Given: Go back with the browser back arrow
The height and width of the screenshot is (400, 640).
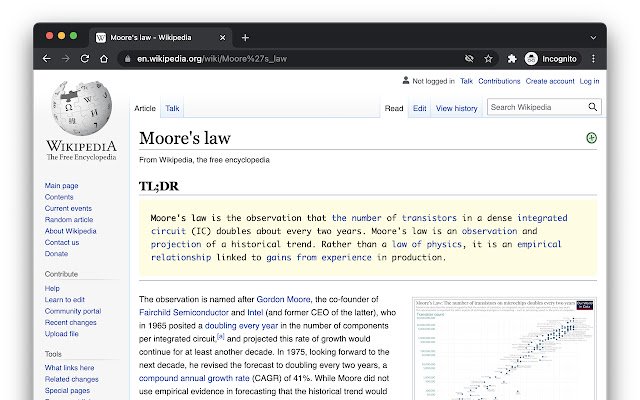Looking at the screenshot, I should click(47, 59).
